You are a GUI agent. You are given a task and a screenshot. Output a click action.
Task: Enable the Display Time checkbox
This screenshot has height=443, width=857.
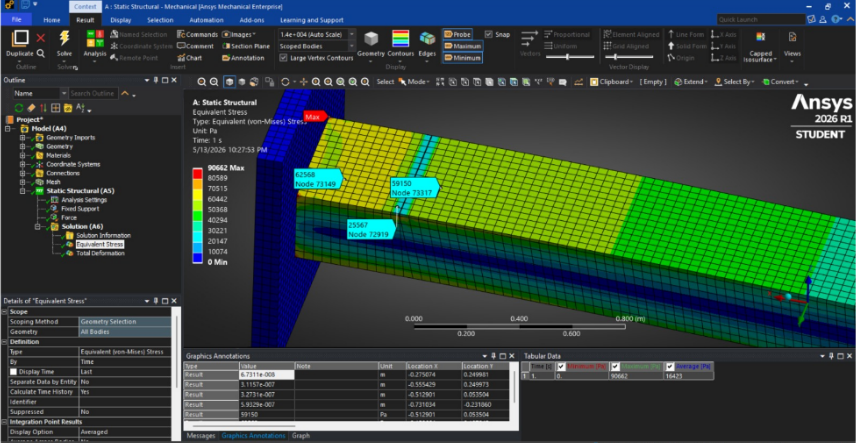tap(14, 372)
